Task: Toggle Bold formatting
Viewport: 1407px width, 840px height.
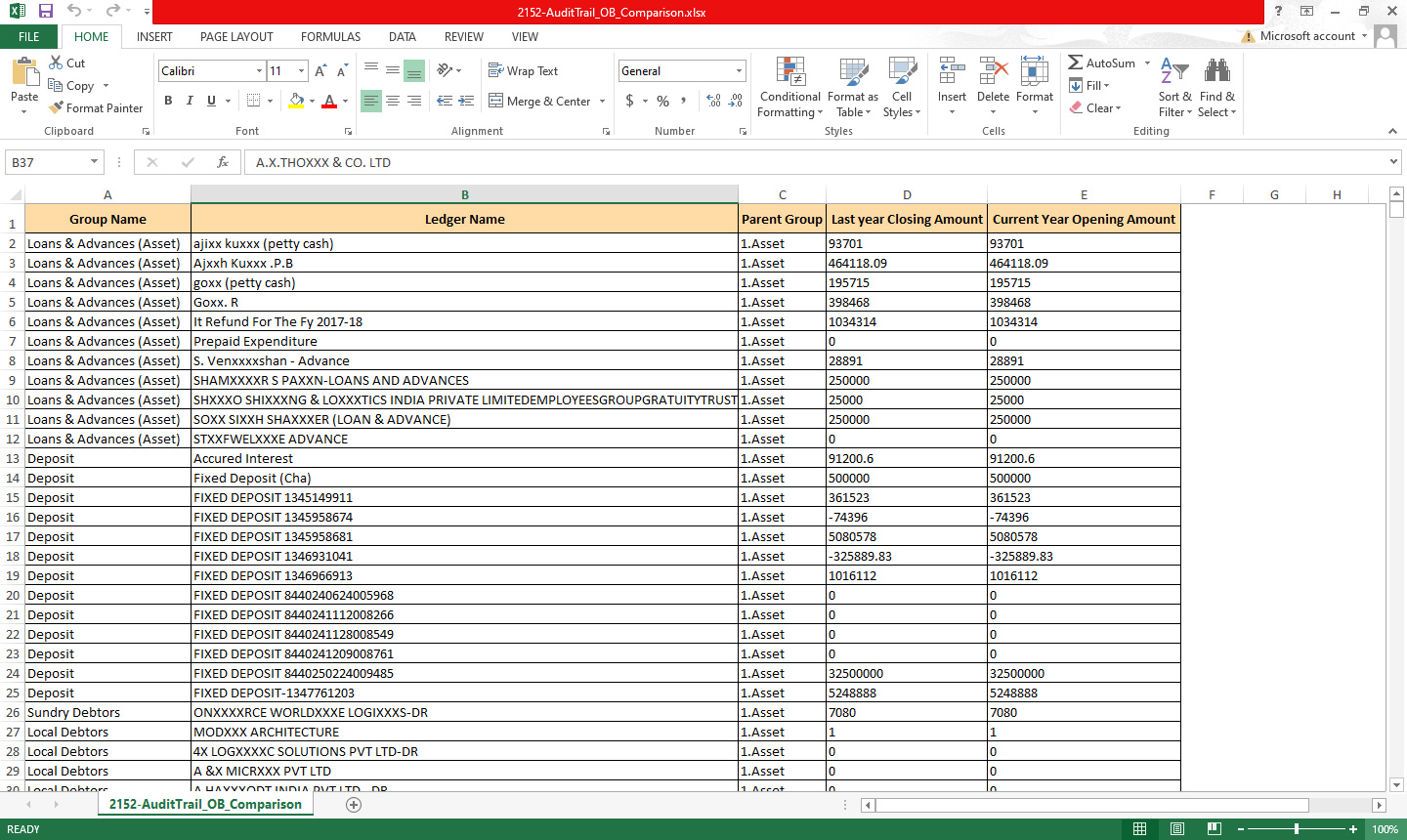Action: coord(168,101)
